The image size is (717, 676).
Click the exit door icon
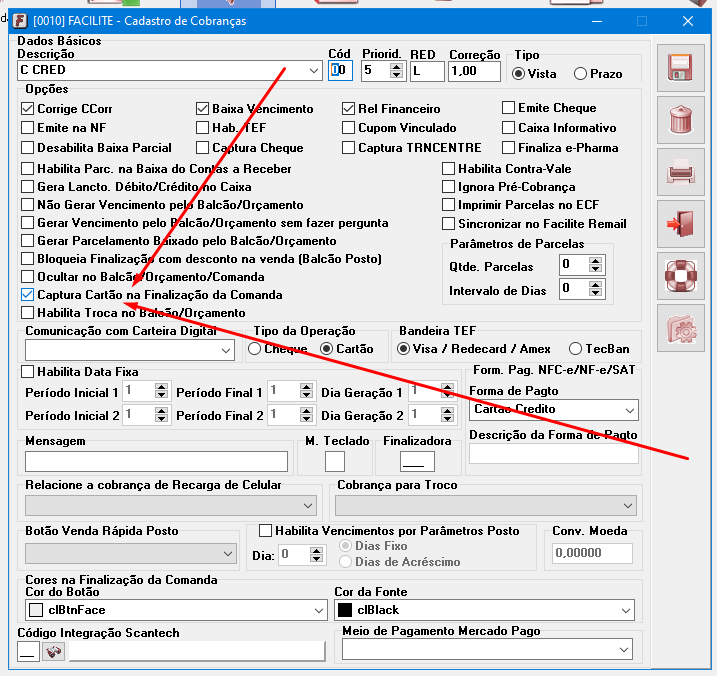click(680, 224)
